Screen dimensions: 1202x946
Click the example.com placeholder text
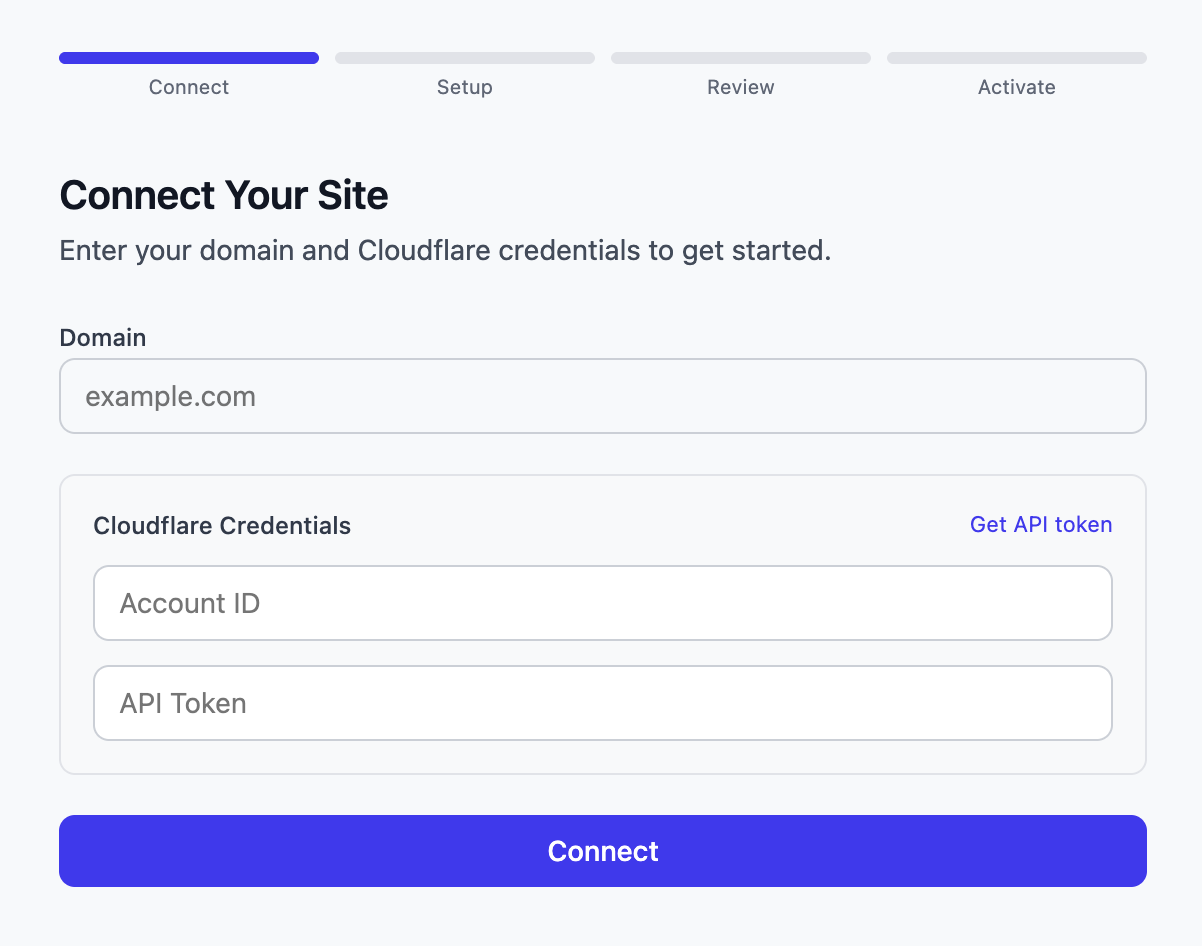pyautogui.click(x=170, y=396)
